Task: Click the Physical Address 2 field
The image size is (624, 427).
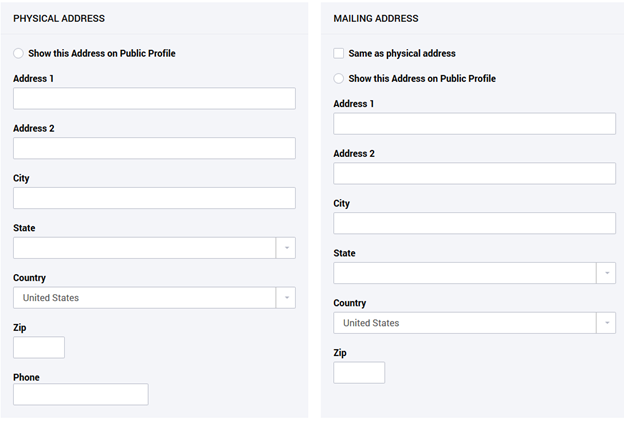Action: pyautogui.click(x=154, y=148)
